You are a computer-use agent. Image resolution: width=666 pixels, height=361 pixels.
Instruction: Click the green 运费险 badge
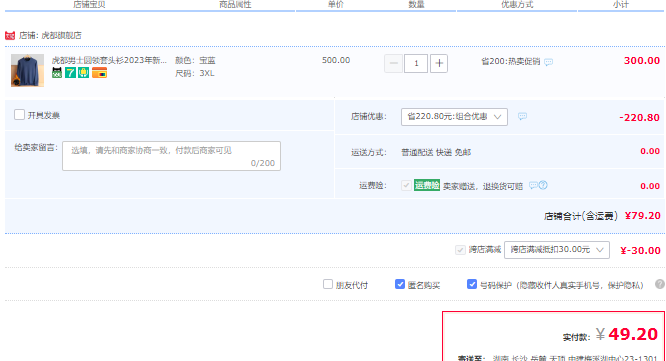427,185
